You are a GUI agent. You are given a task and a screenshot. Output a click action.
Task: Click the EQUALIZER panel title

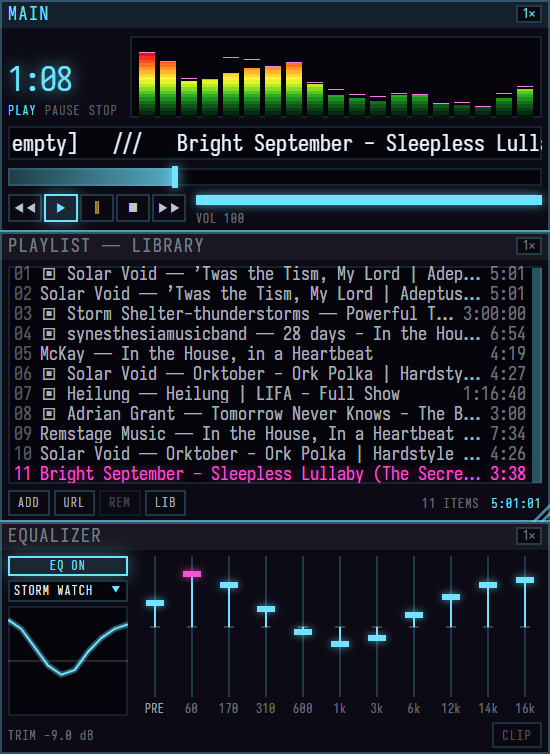pyautogui.click(x=54, y=536)
